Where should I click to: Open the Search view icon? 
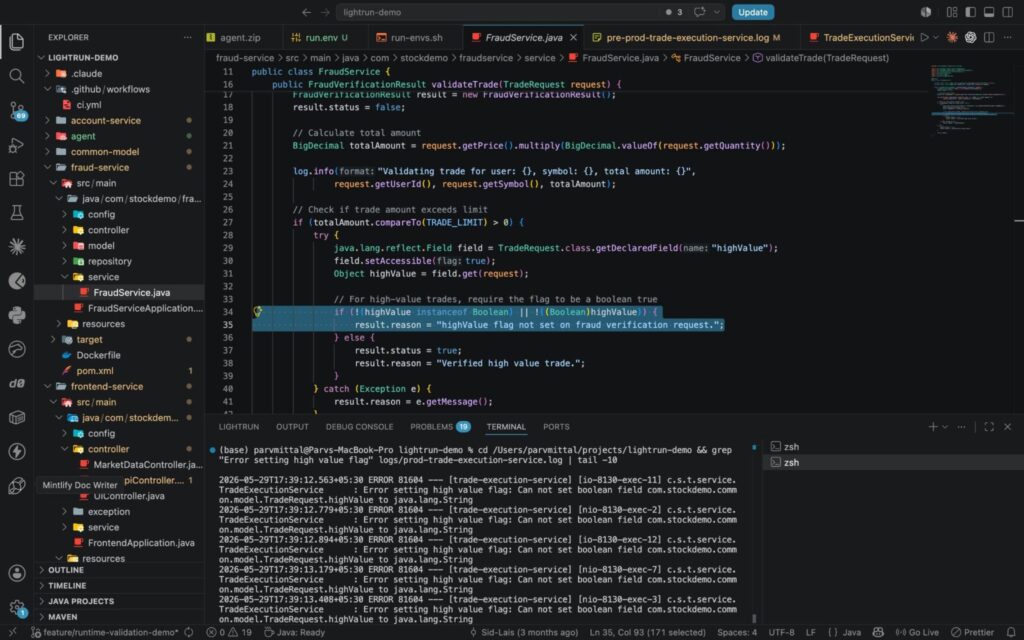[x=17, y=76]
